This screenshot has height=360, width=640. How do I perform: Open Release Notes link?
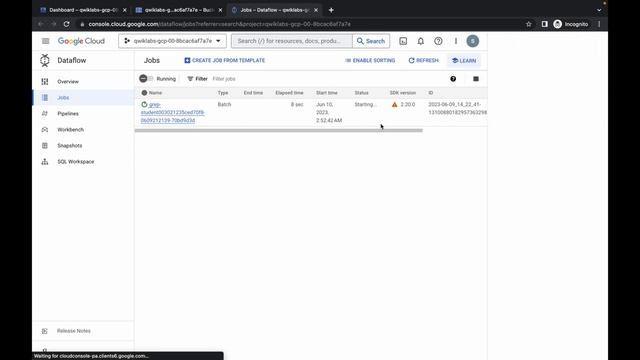(x=73, y=331)
